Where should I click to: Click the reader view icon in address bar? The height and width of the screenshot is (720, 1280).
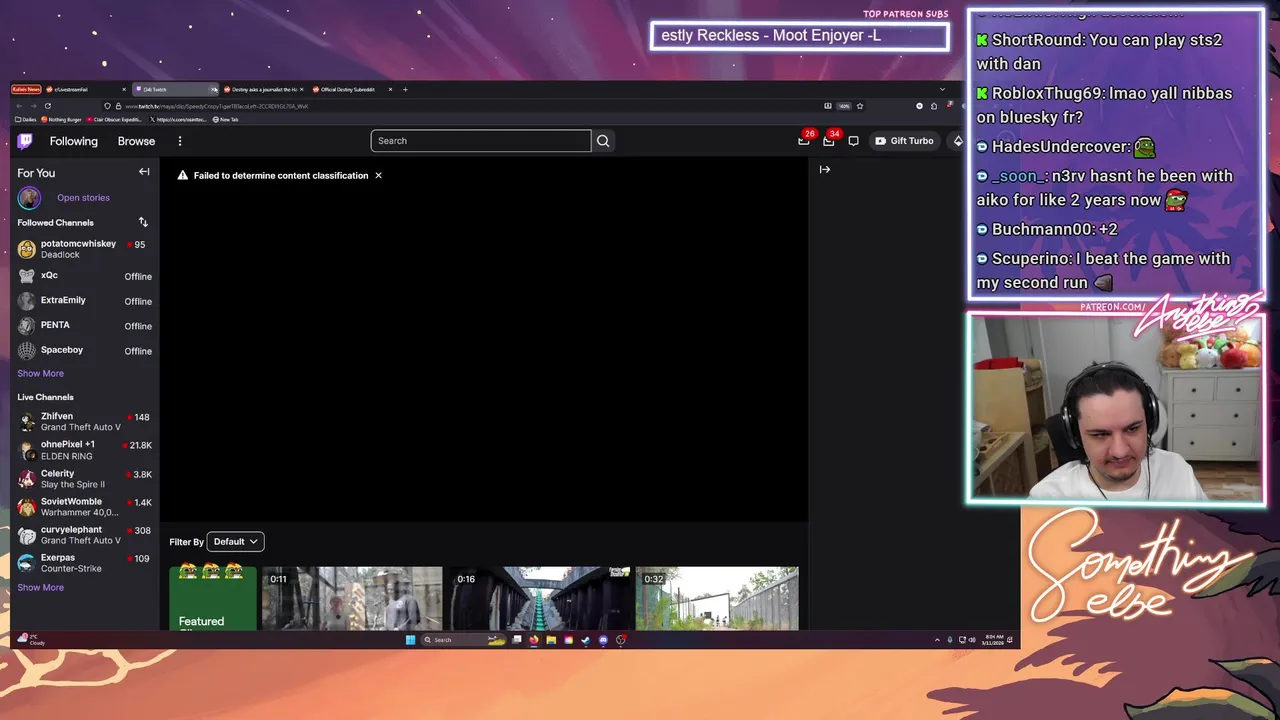827,106
